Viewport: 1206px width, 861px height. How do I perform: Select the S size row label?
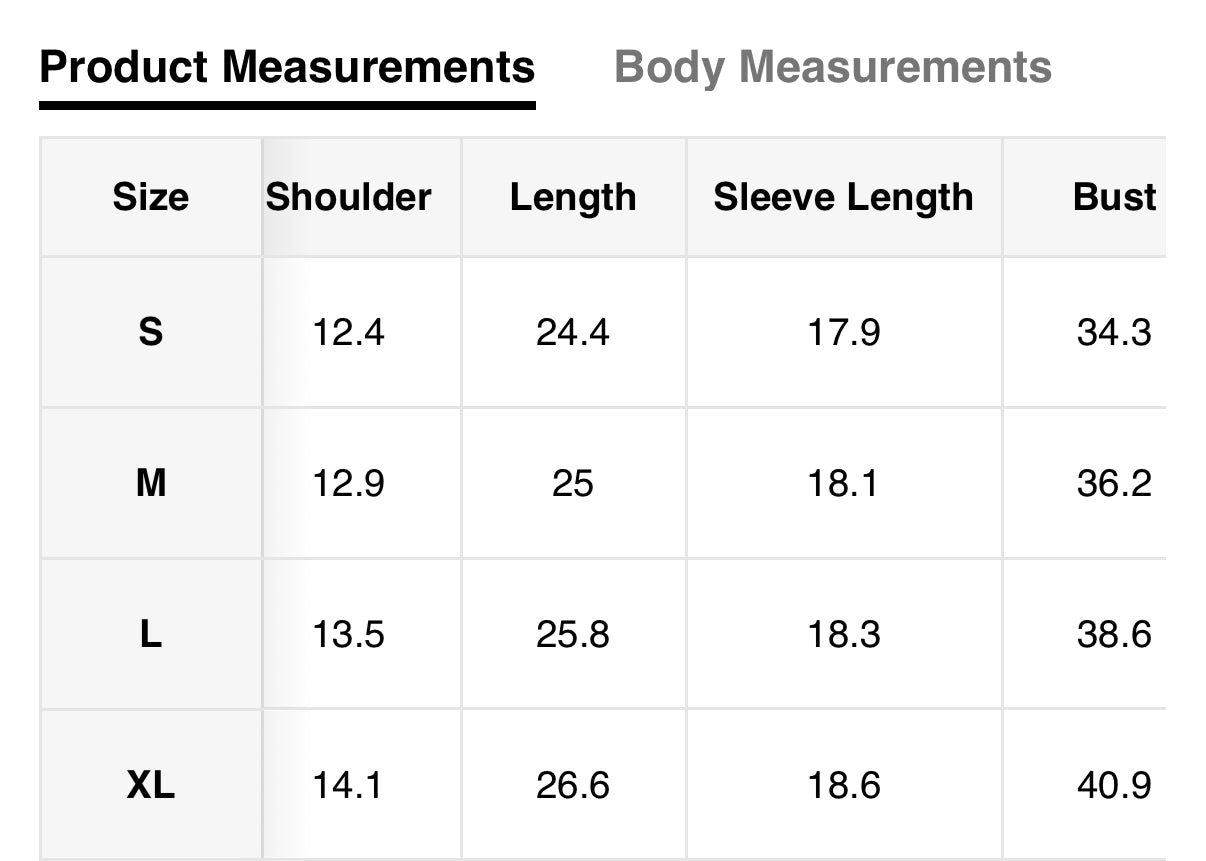point(150,332)
